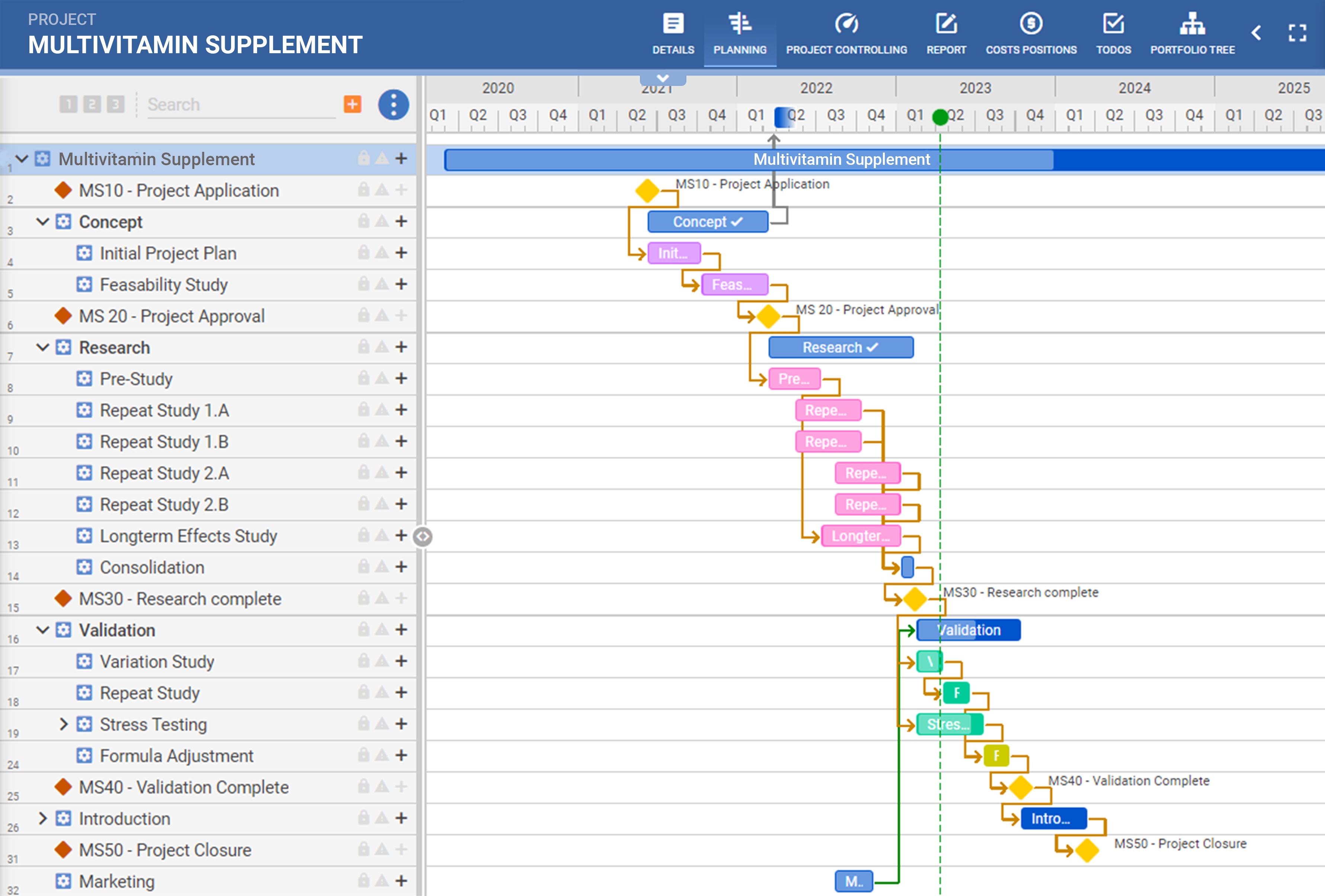Expand the Stress Testing tree item

(x=63, y=724)
